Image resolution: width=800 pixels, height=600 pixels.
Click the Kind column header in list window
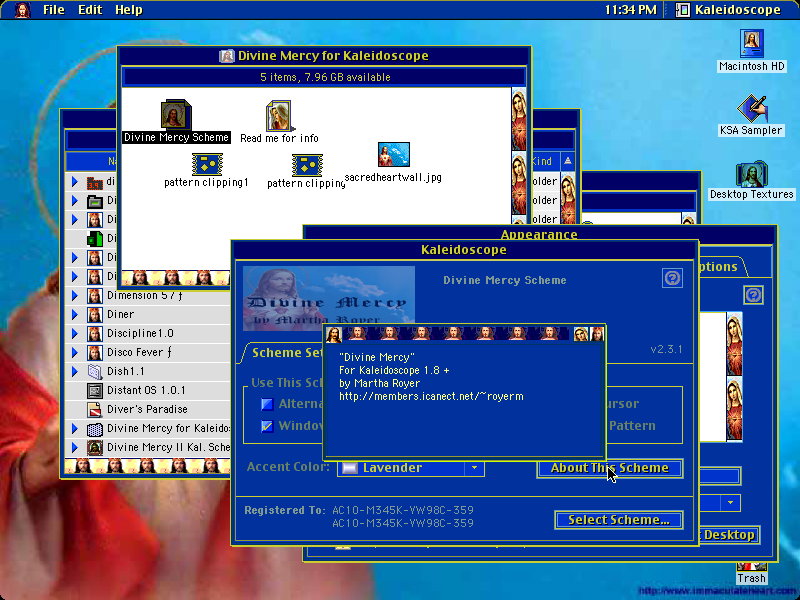(545, 161)
